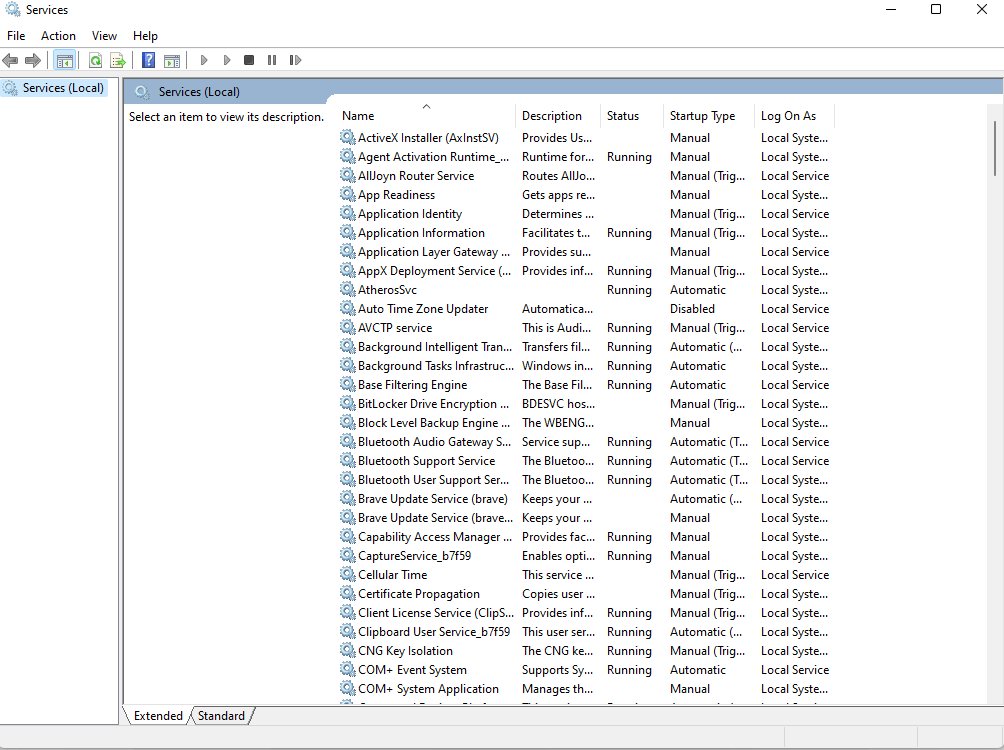
Task: Click the Services (Local) header icon
Action: coord(142,92)
